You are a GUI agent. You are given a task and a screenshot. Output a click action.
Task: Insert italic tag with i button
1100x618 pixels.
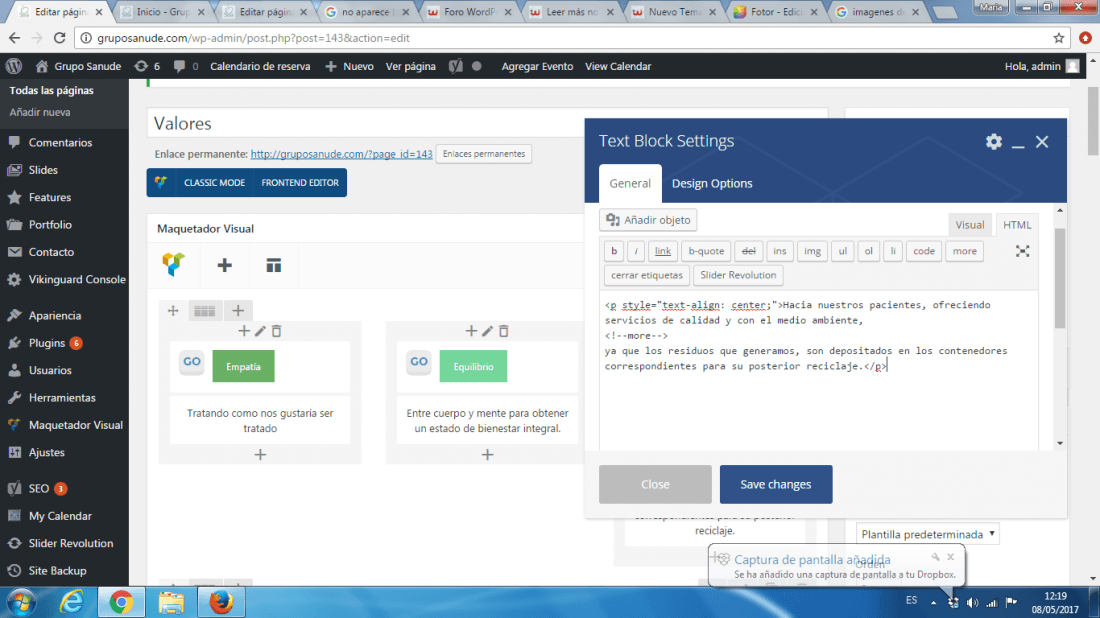click(636, 251)
